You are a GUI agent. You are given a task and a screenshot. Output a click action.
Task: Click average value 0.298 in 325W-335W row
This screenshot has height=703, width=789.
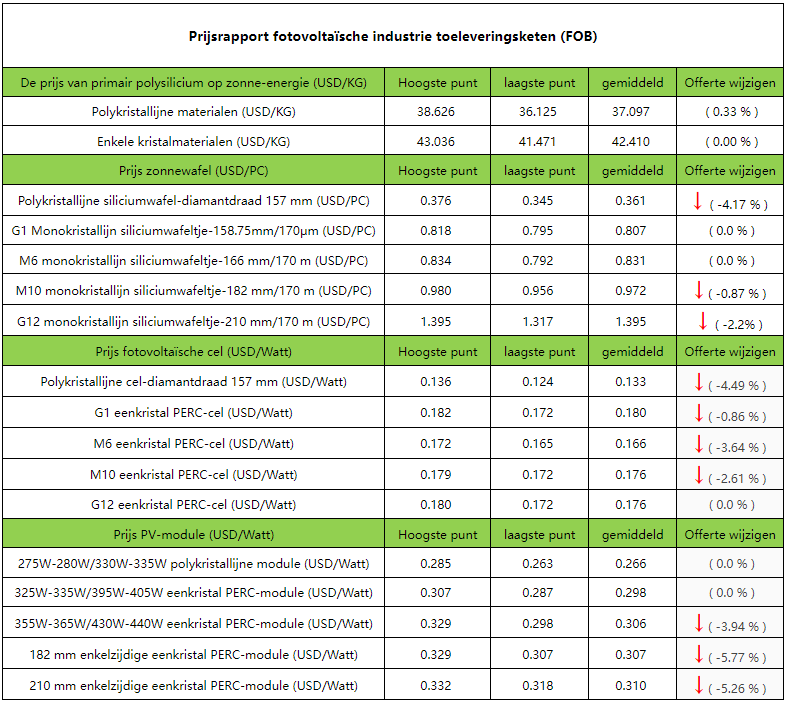pyautogui.click(x=631, y=593)
